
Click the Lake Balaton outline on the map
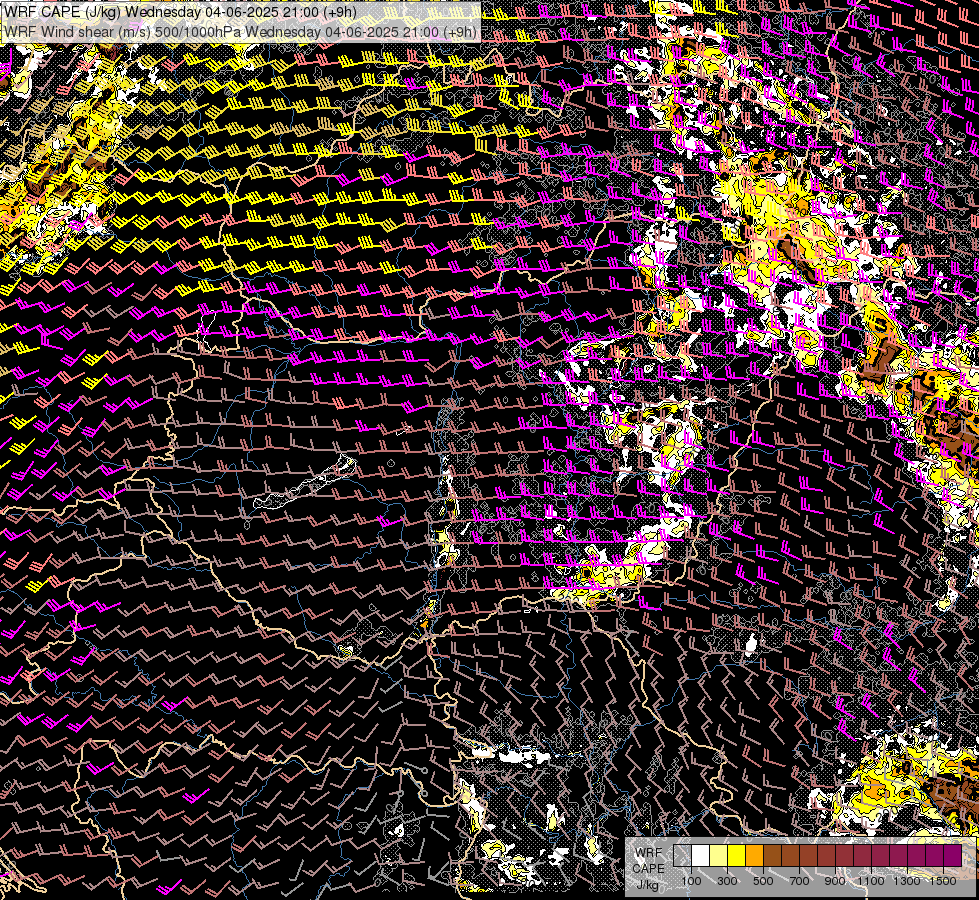coord(304,483)
